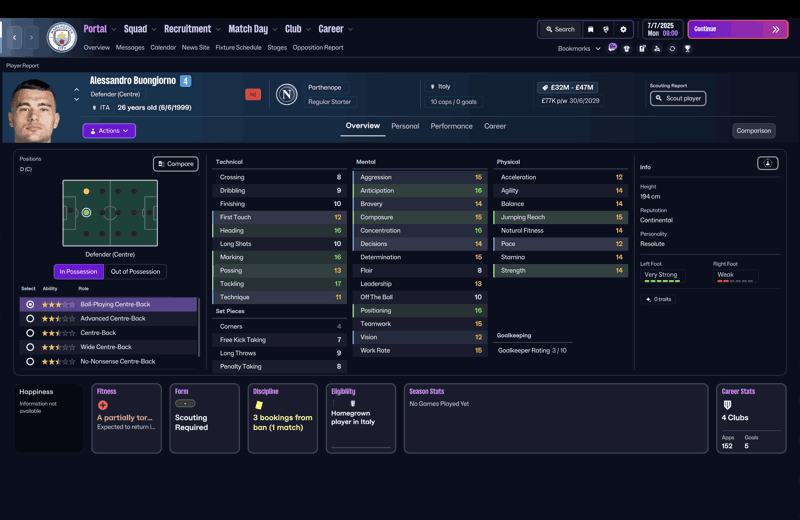Go forward with the right arrow button
The image size is (800, 520).
click(31, 37)
